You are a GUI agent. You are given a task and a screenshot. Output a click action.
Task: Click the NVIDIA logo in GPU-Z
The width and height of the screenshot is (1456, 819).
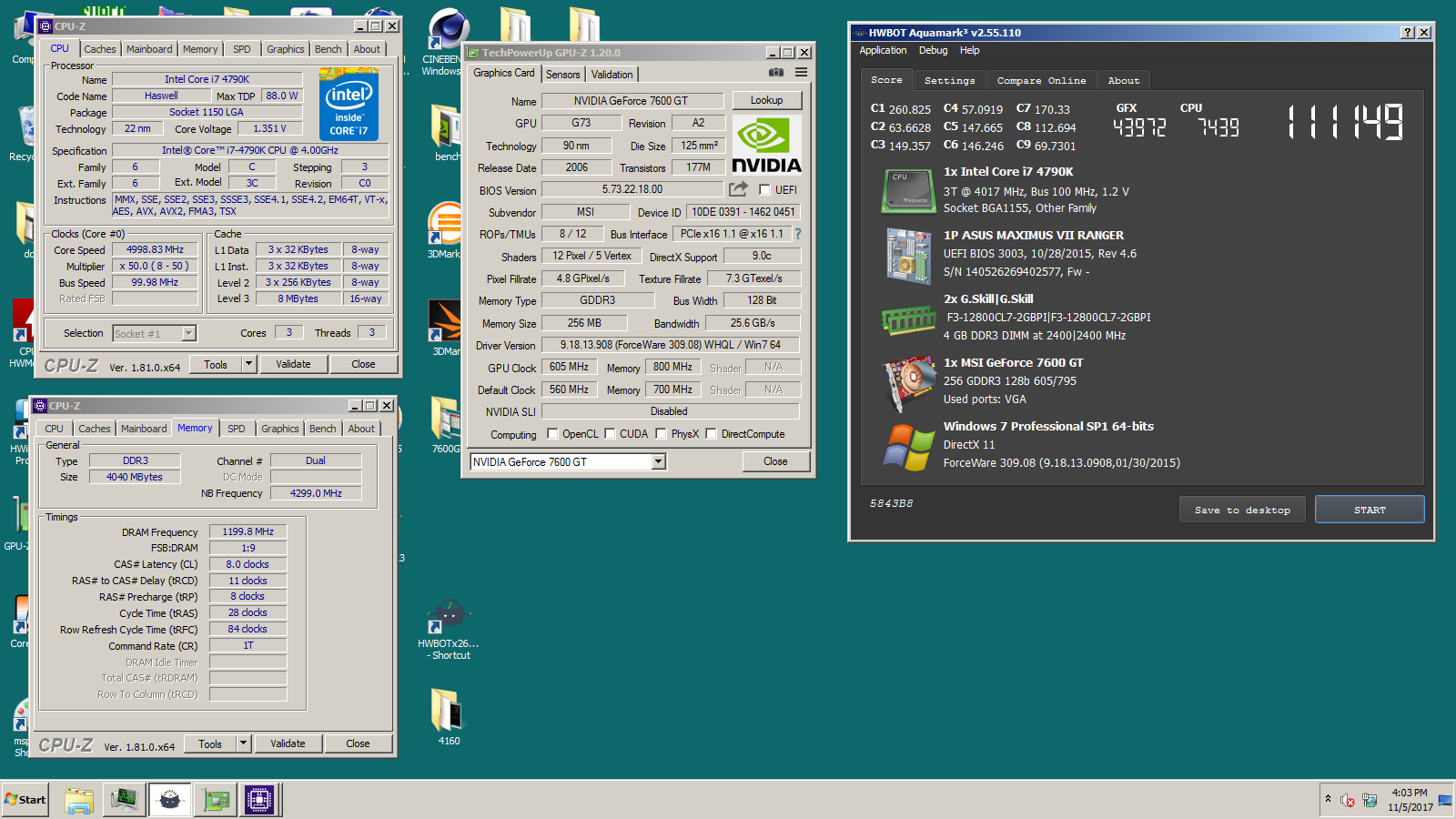pos(766,144)
